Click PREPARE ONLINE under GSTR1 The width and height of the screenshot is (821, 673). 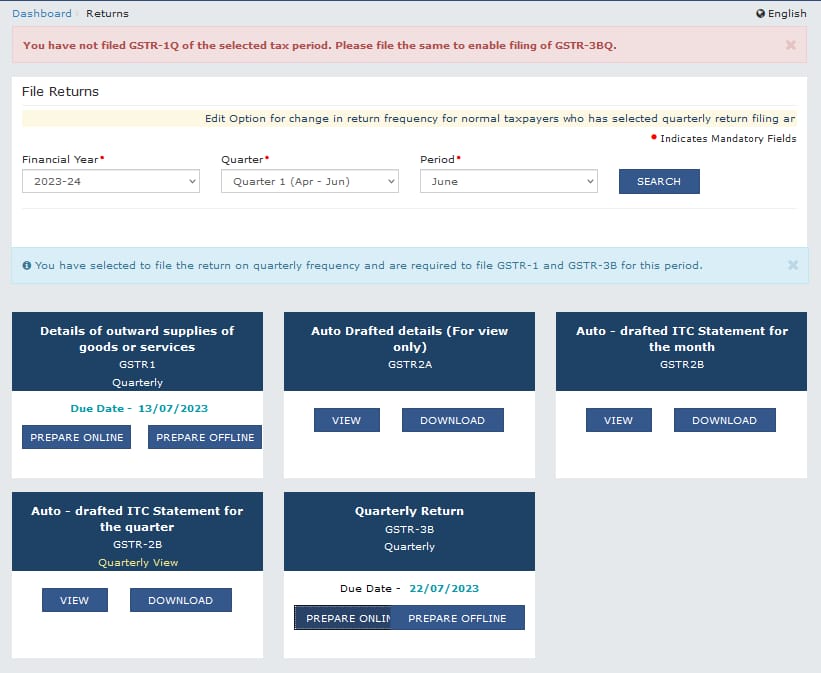tap(77, 437)
